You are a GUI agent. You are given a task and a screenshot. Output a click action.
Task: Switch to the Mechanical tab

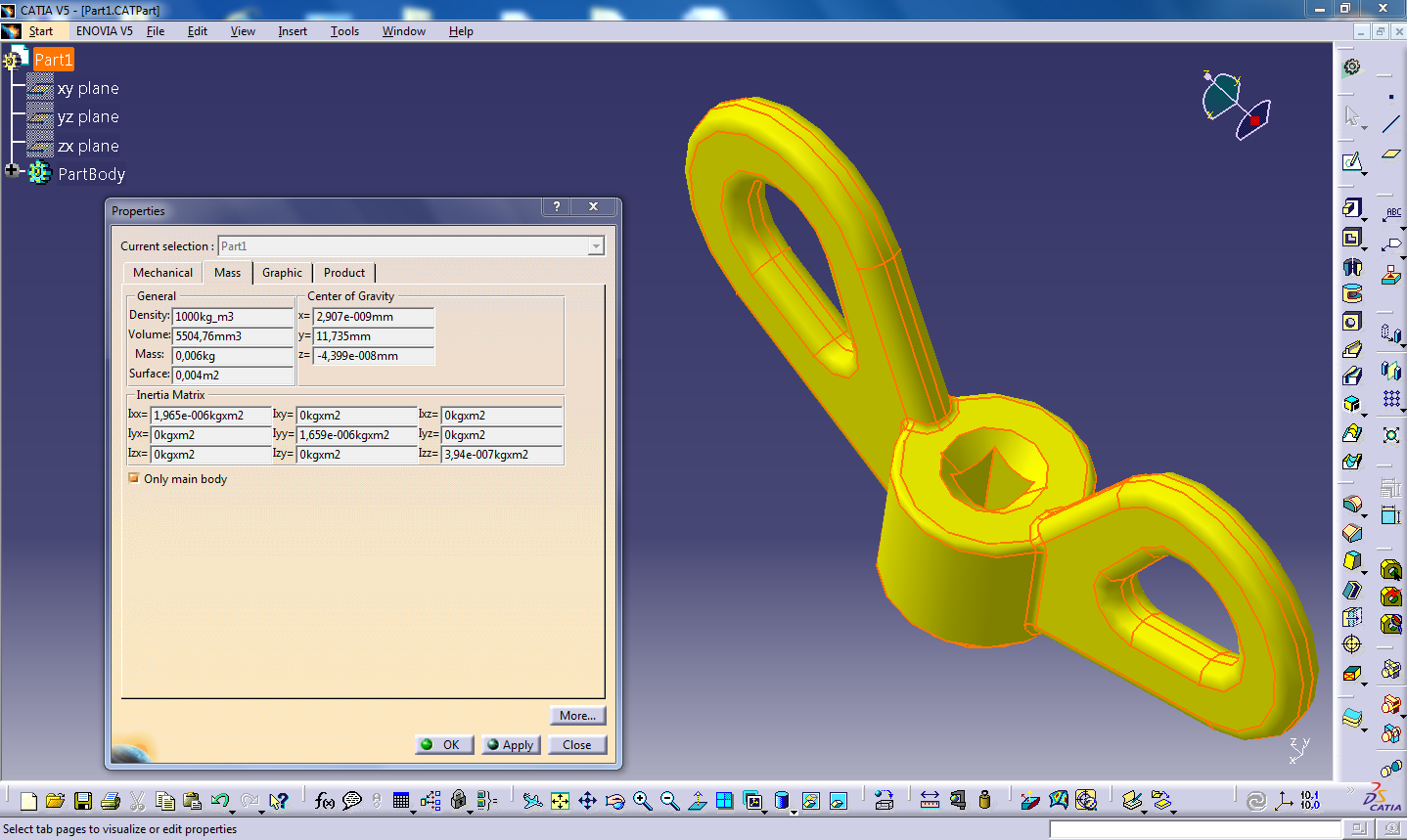pyautogui.click(x=162, y=273)
